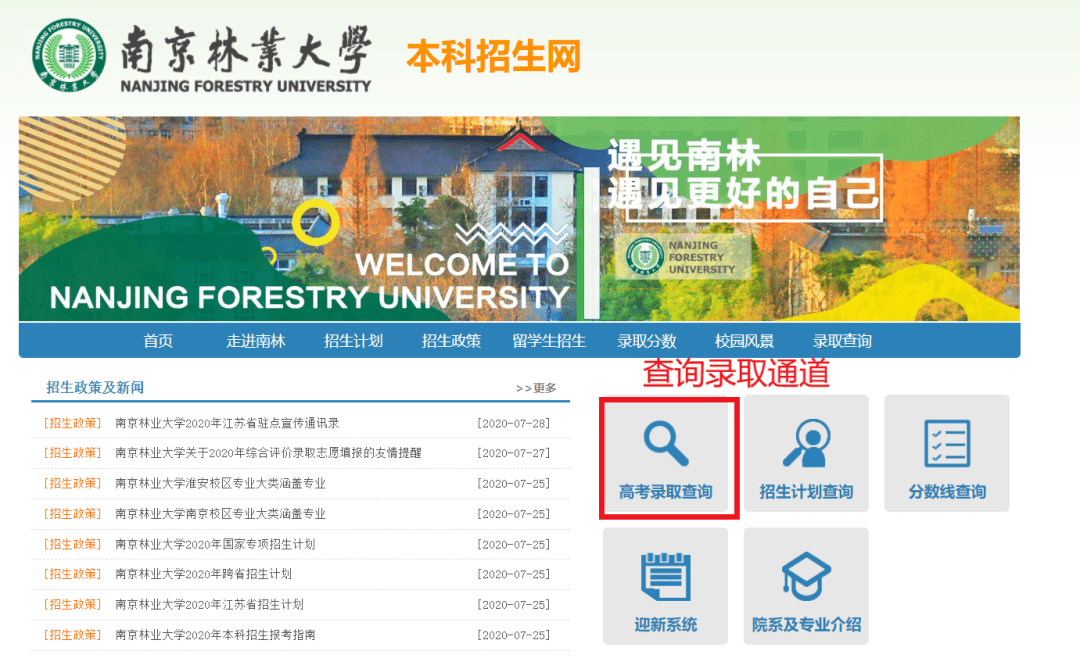This screenshot has height=658, width=1080.
Task: Open article 2020年跨省招生计划
Action: coord(203,574)
